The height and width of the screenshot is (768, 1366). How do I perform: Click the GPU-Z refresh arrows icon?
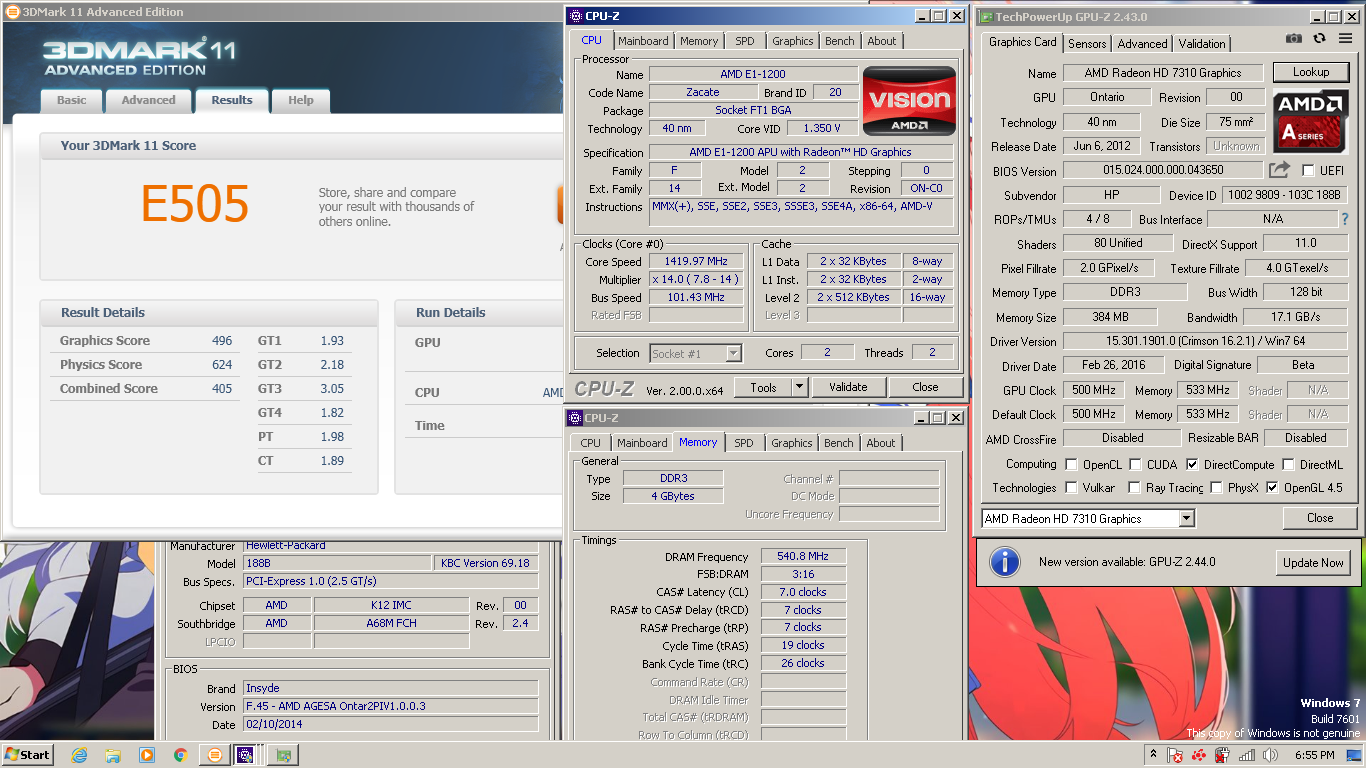(1319, 38)
